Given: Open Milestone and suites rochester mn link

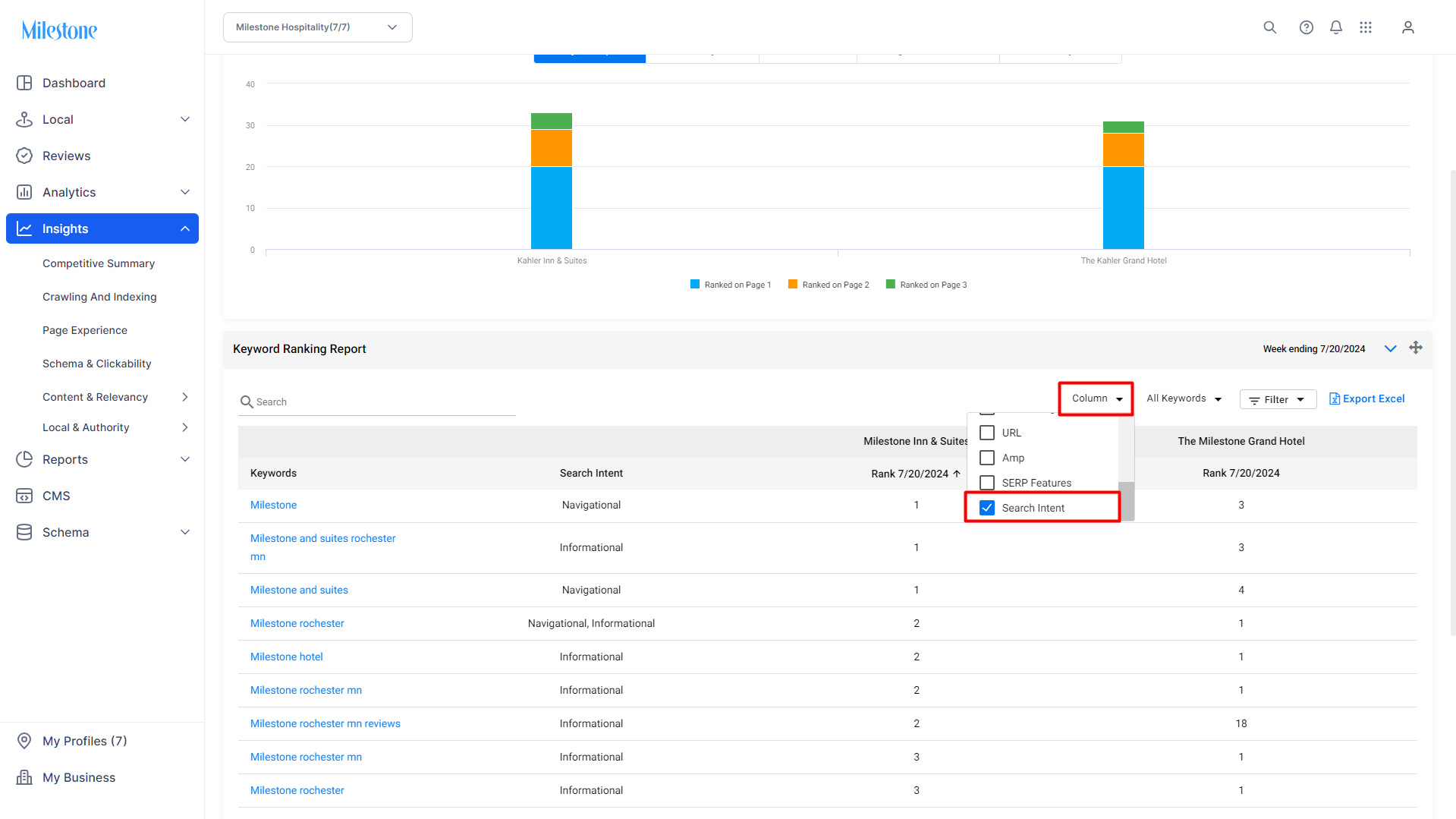Looking at the screenshot, I should click(323, 547).
